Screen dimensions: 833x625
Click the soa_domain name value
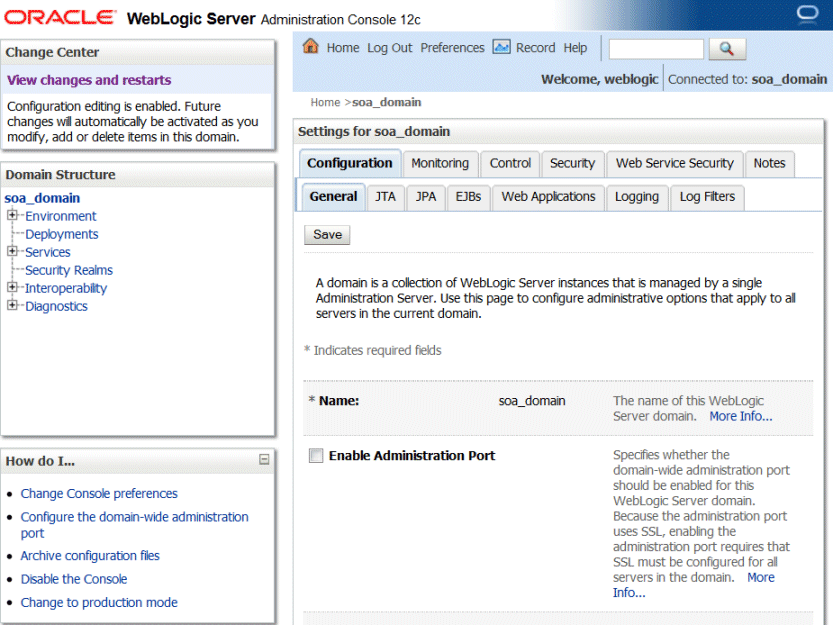pos(532,401)
